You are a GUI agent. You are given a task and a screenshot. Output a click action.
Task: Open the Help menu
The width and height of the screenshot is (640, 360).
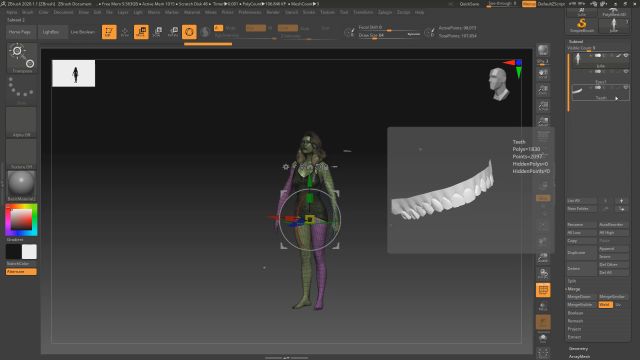point(419,12)
